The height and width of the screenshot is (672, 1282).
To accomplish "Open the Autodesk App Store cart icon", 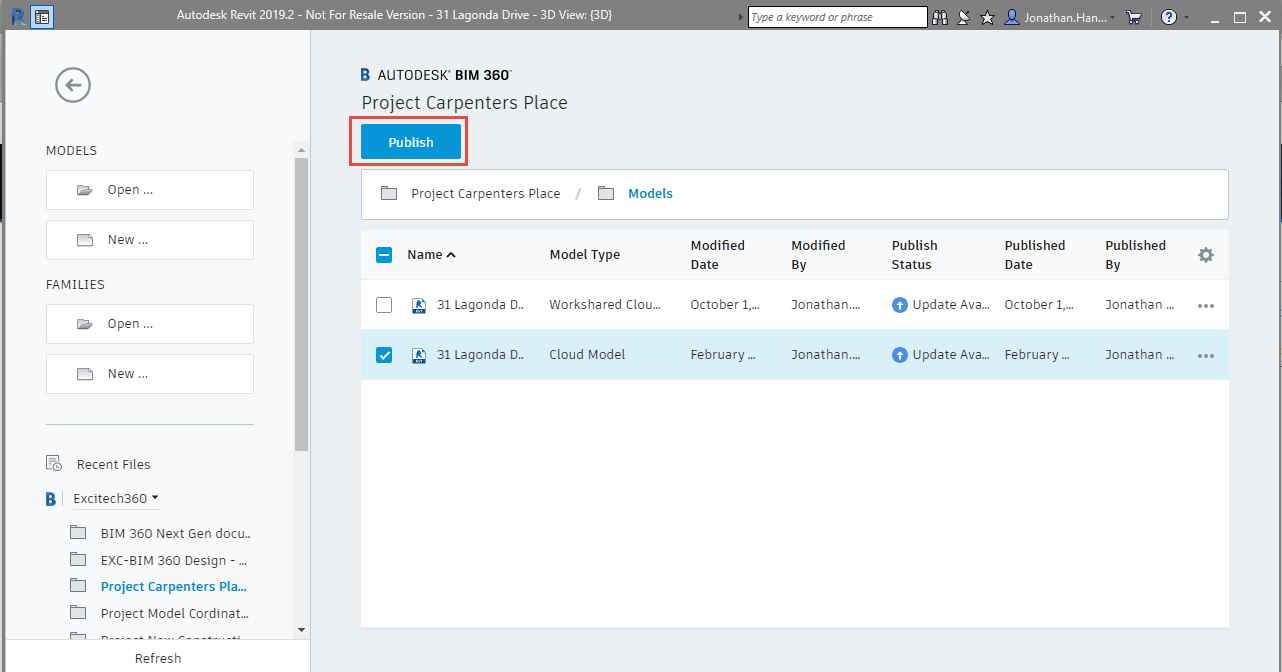I will [x=1133, y=17].
